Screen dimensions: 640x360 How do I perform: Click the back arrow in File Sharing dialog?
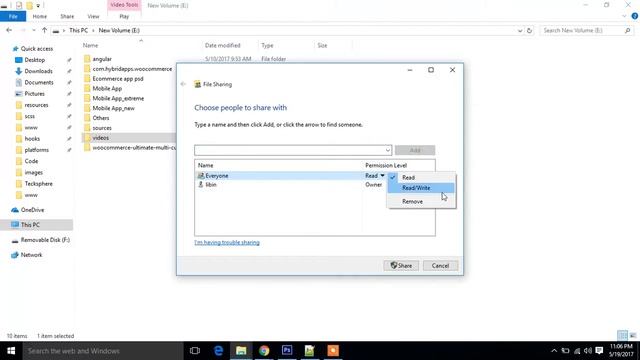tap(183, 84)
